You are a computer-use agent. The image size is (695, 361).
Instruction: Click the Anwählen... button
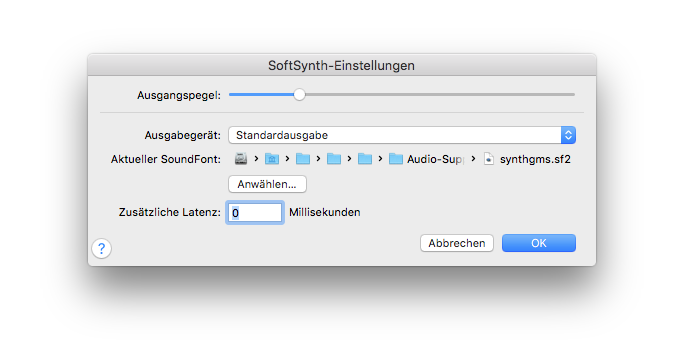(x=267, y=184)
